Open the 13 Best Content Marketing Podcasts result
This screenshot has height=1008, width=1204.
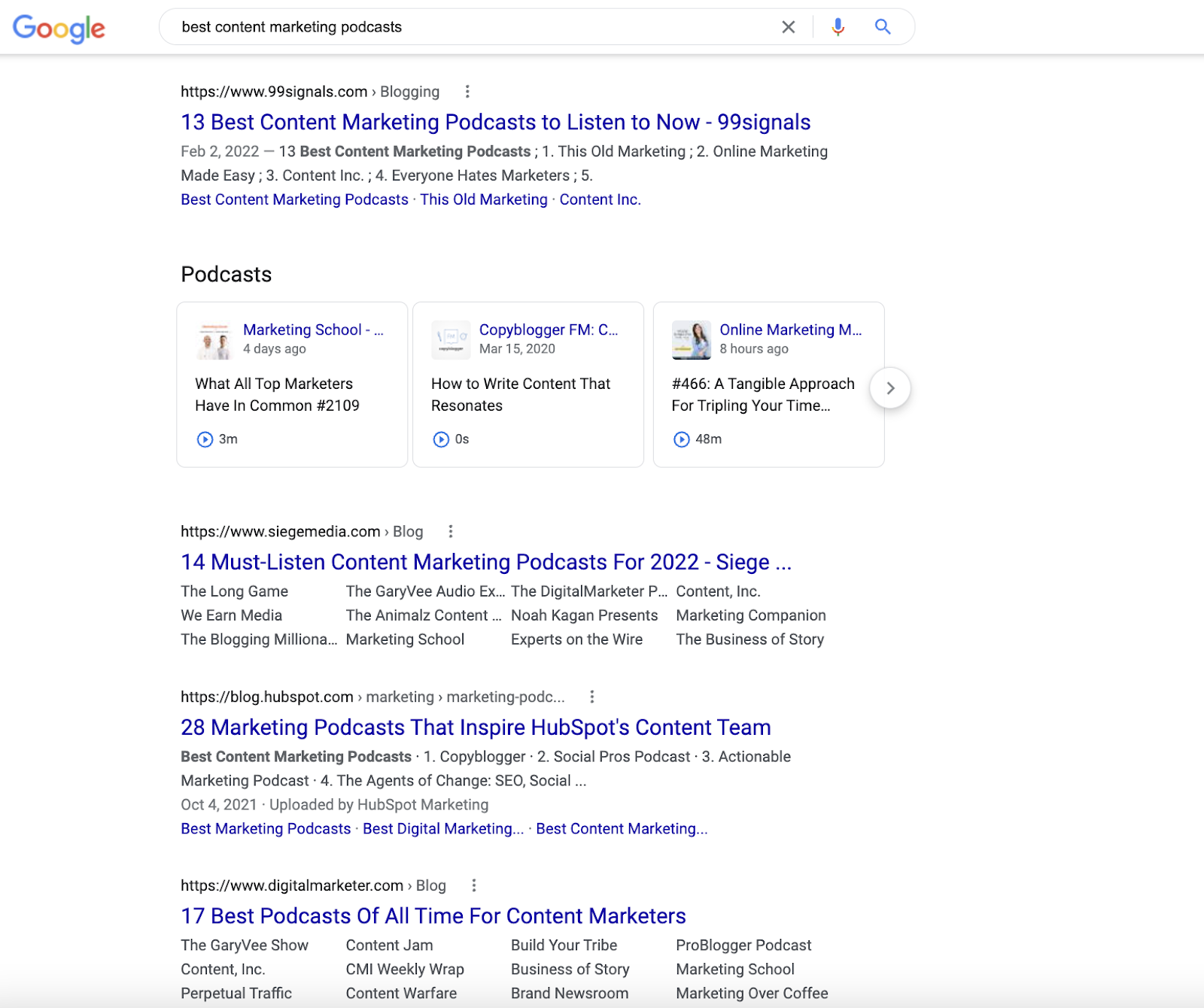point(495,122)
